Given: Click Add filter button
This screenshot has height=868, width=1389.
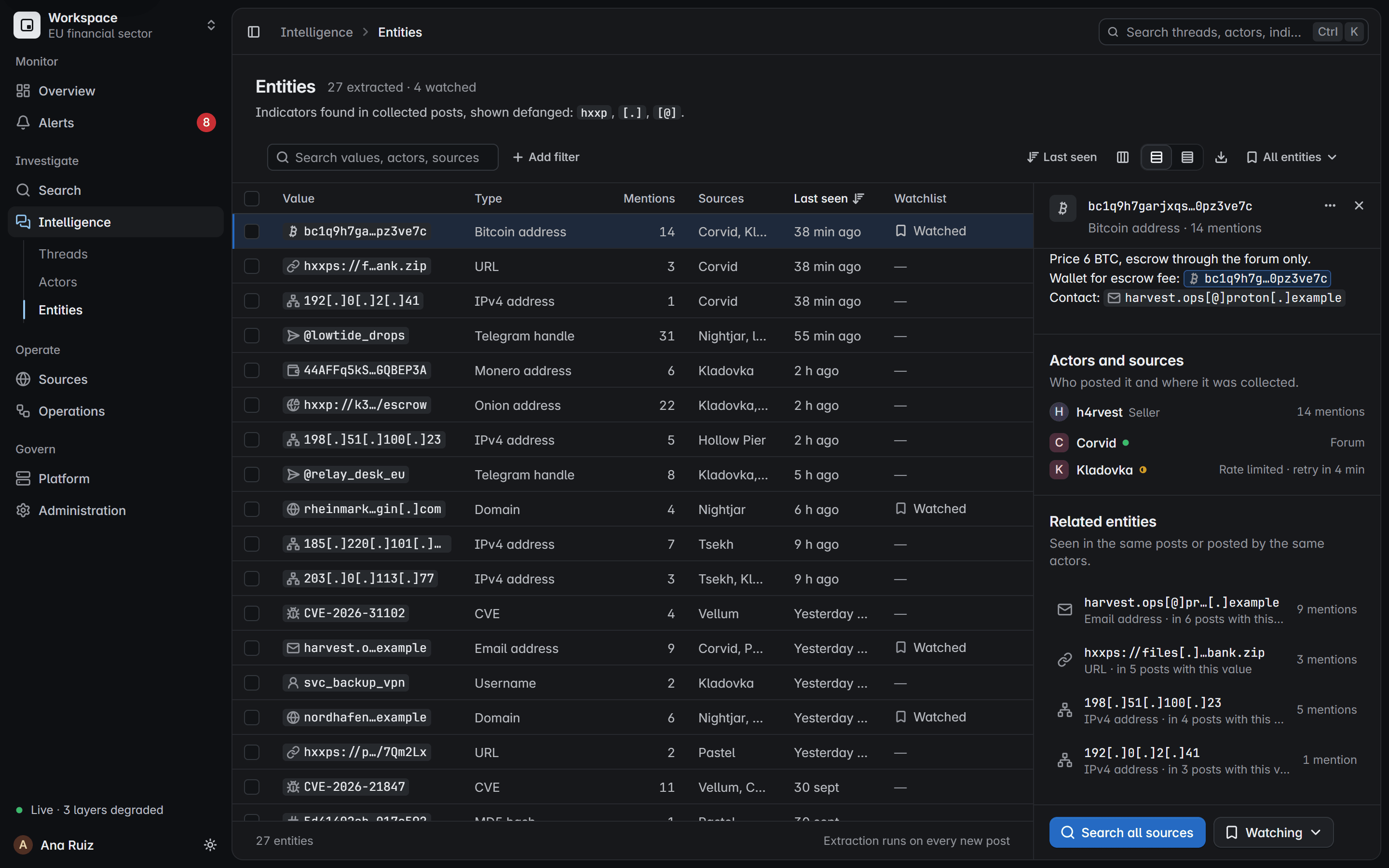Looking at the screenshot, I should coord(546,157).
